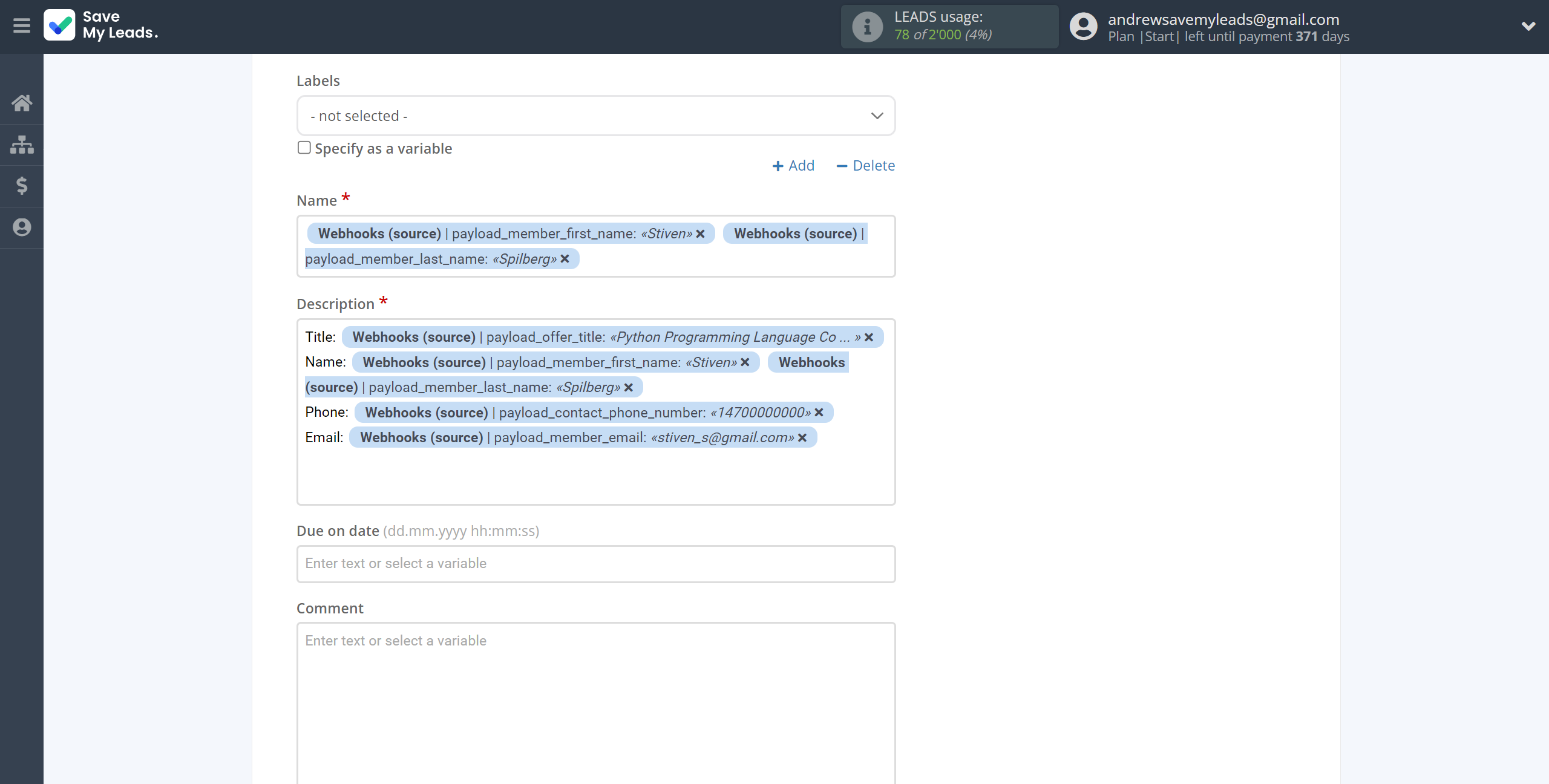Screen dimensions: 1549x784
Task: Expand the Labels dropdown
Action: tap(595, 116)
